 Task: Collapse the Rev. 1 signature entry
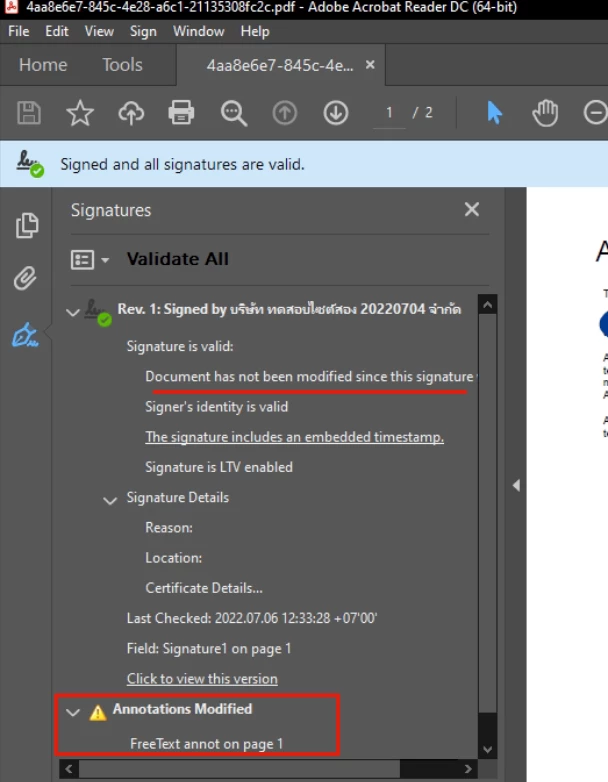click(73, 313)
